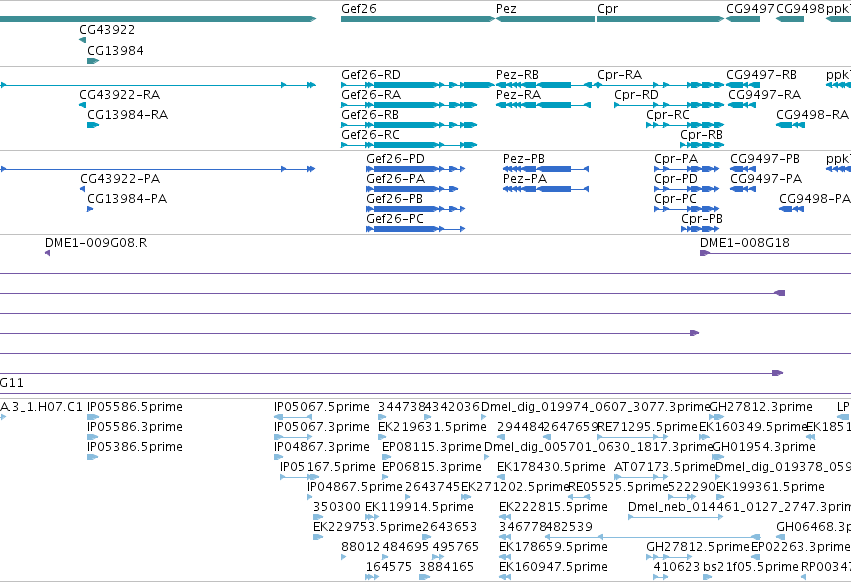
Task: Select the GH27812.3prime EST
Action: pyautogui.click(x=716, y=417)
